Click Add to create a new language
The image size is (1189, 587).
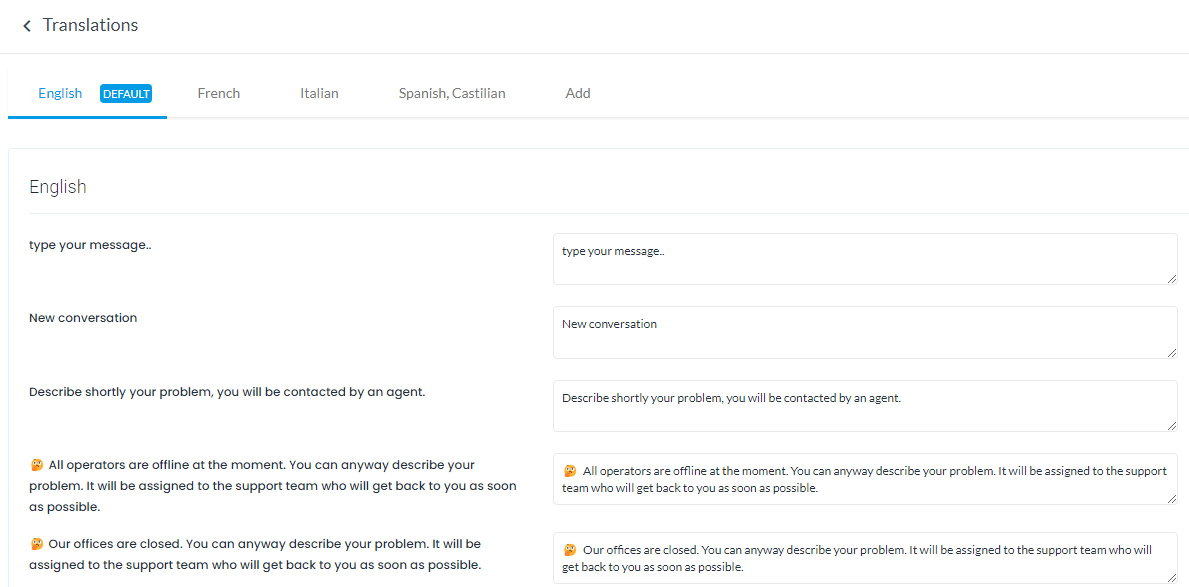(578, 93)
